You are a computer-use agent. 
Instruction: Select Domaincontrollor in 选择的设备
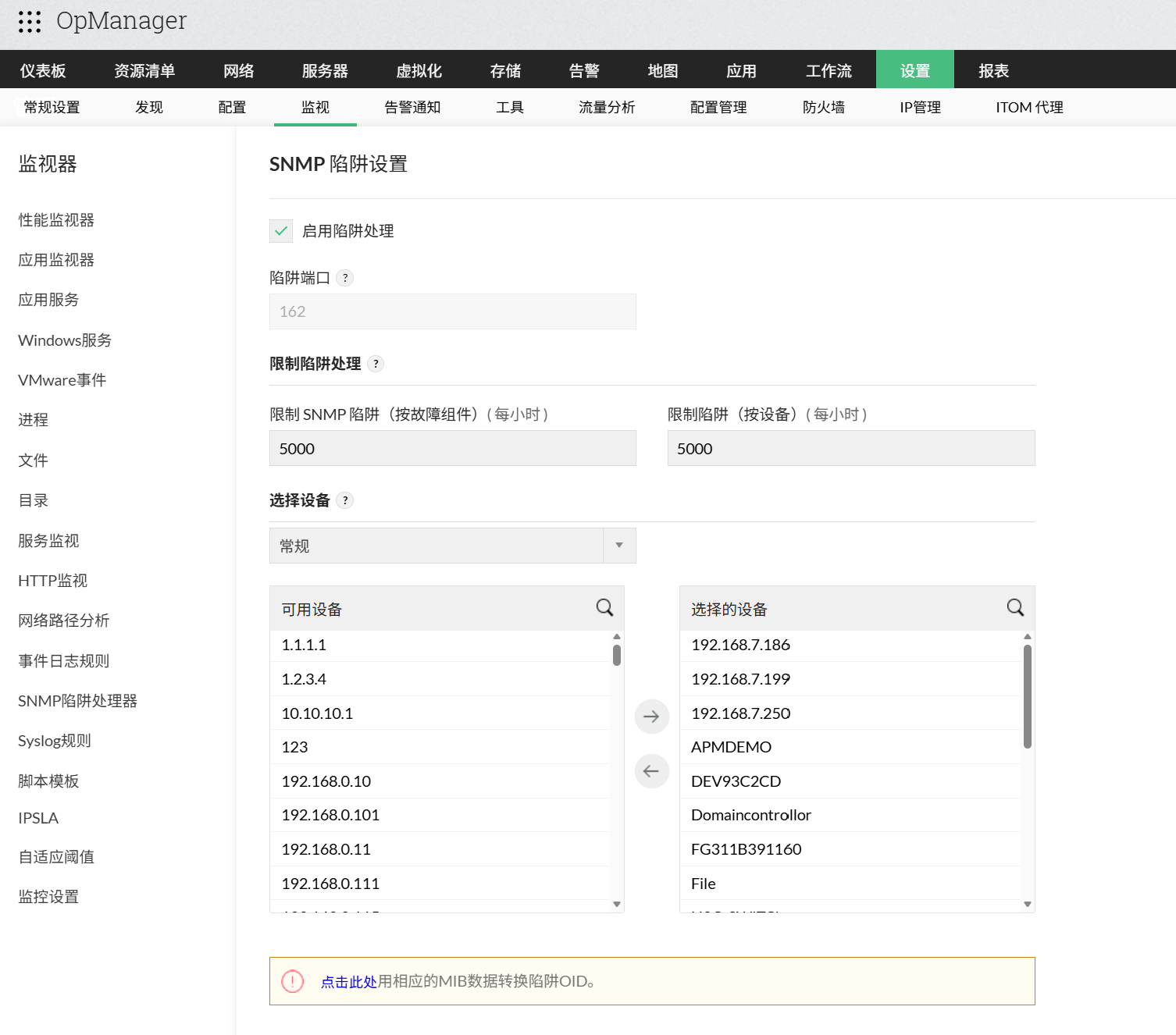(850, 815)
